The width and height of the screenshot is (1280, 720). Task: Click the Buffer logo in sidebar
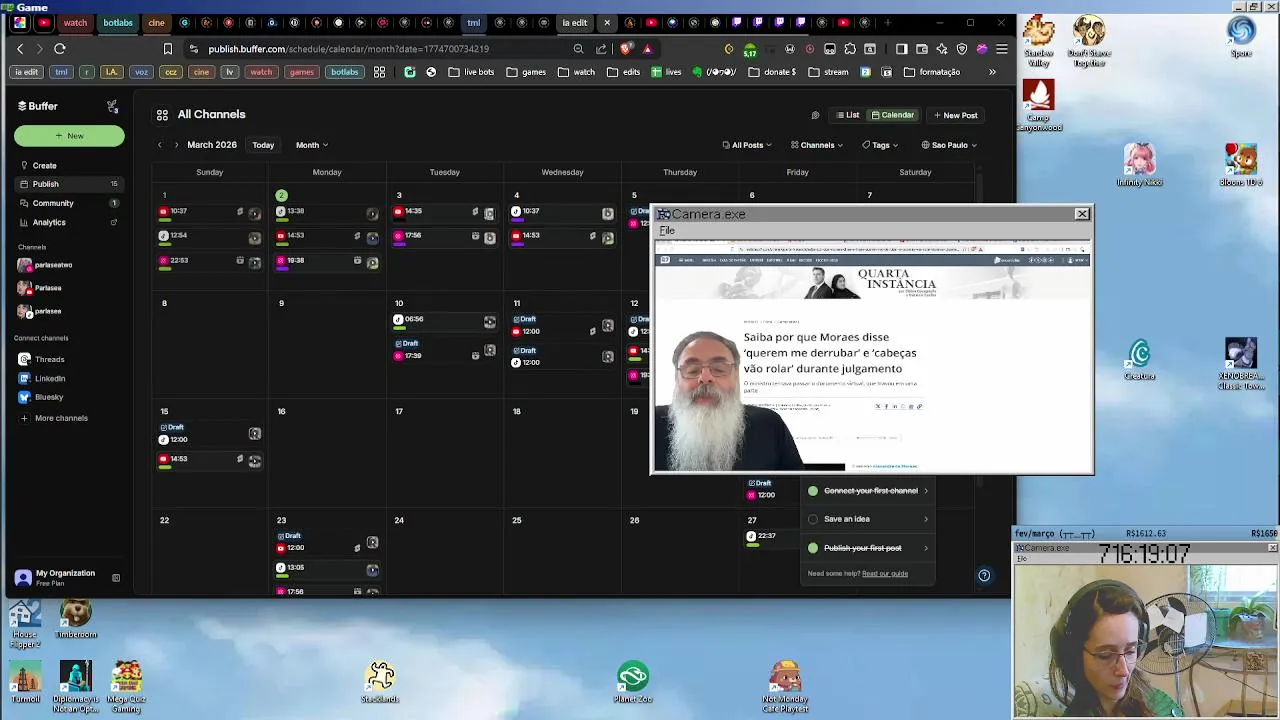[38, 106]
